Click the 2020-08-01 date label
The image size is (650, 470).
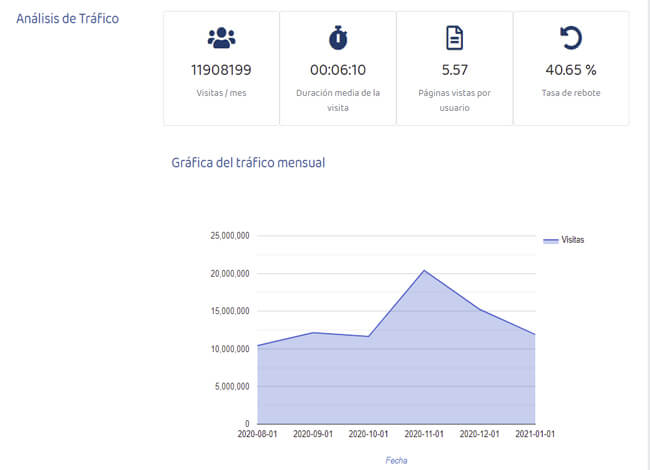click(x=257, y=434)
